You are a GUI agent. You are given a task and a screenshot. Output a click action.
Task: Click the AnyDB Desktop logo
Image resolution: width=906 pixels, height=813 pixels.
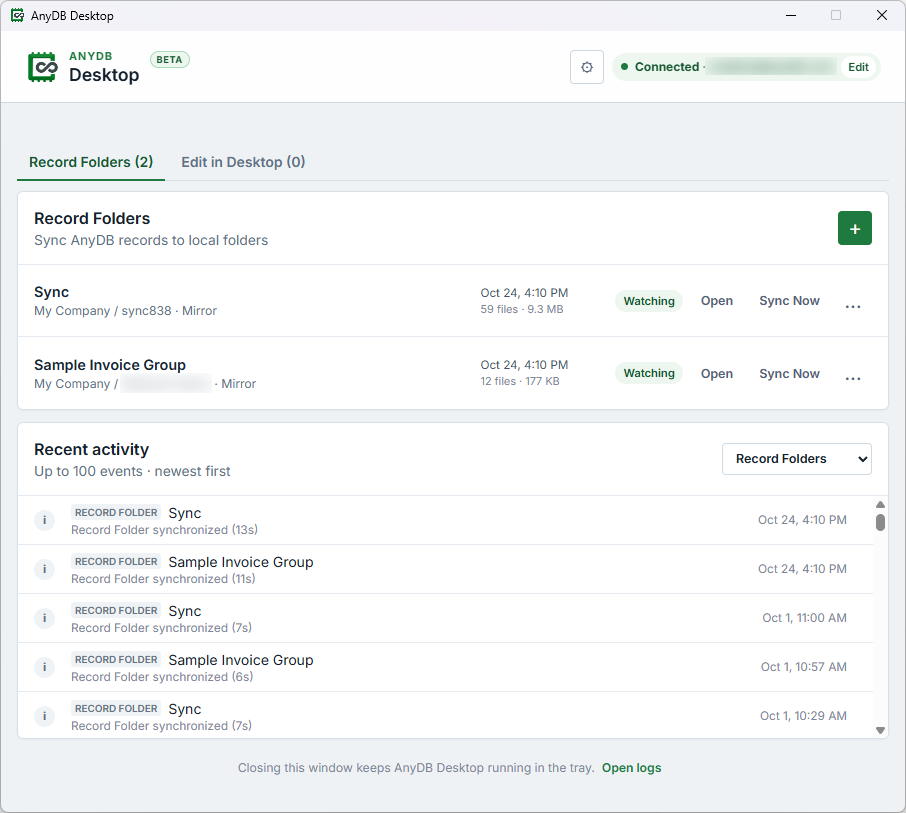click(42, 68)
